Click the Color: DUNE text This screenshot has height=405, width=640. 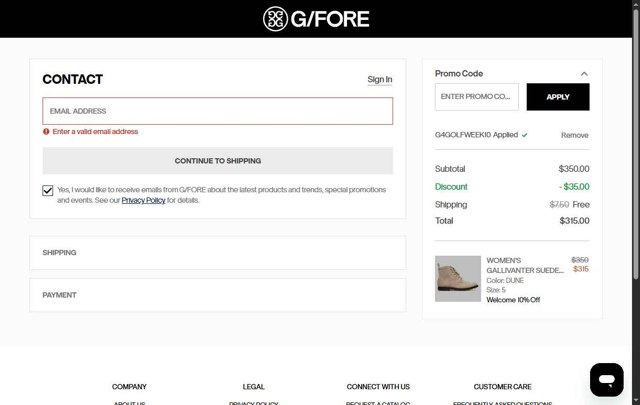click(505, 280)
